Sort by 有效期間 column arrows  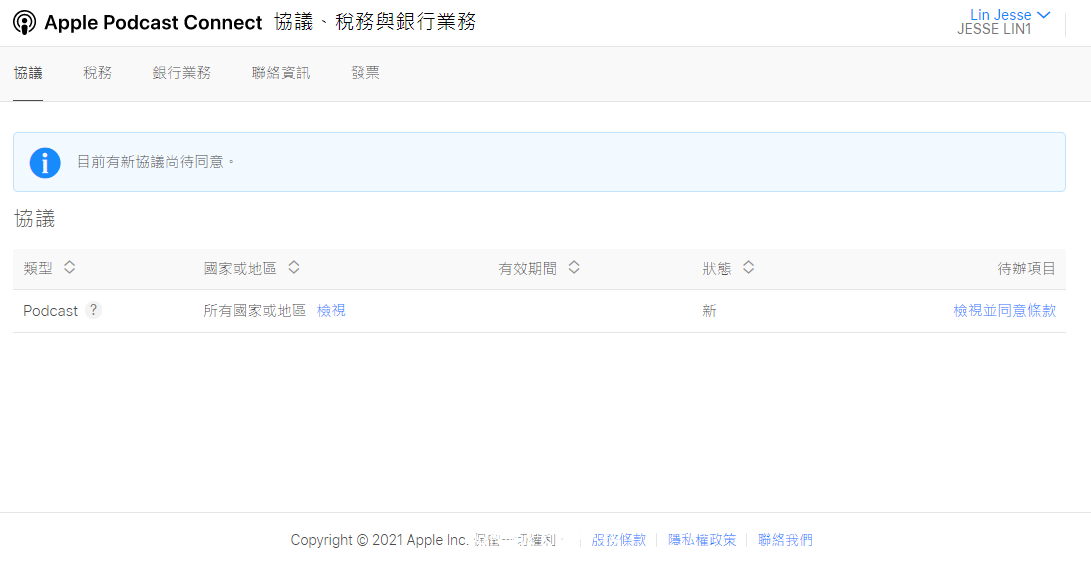point(574,267)
